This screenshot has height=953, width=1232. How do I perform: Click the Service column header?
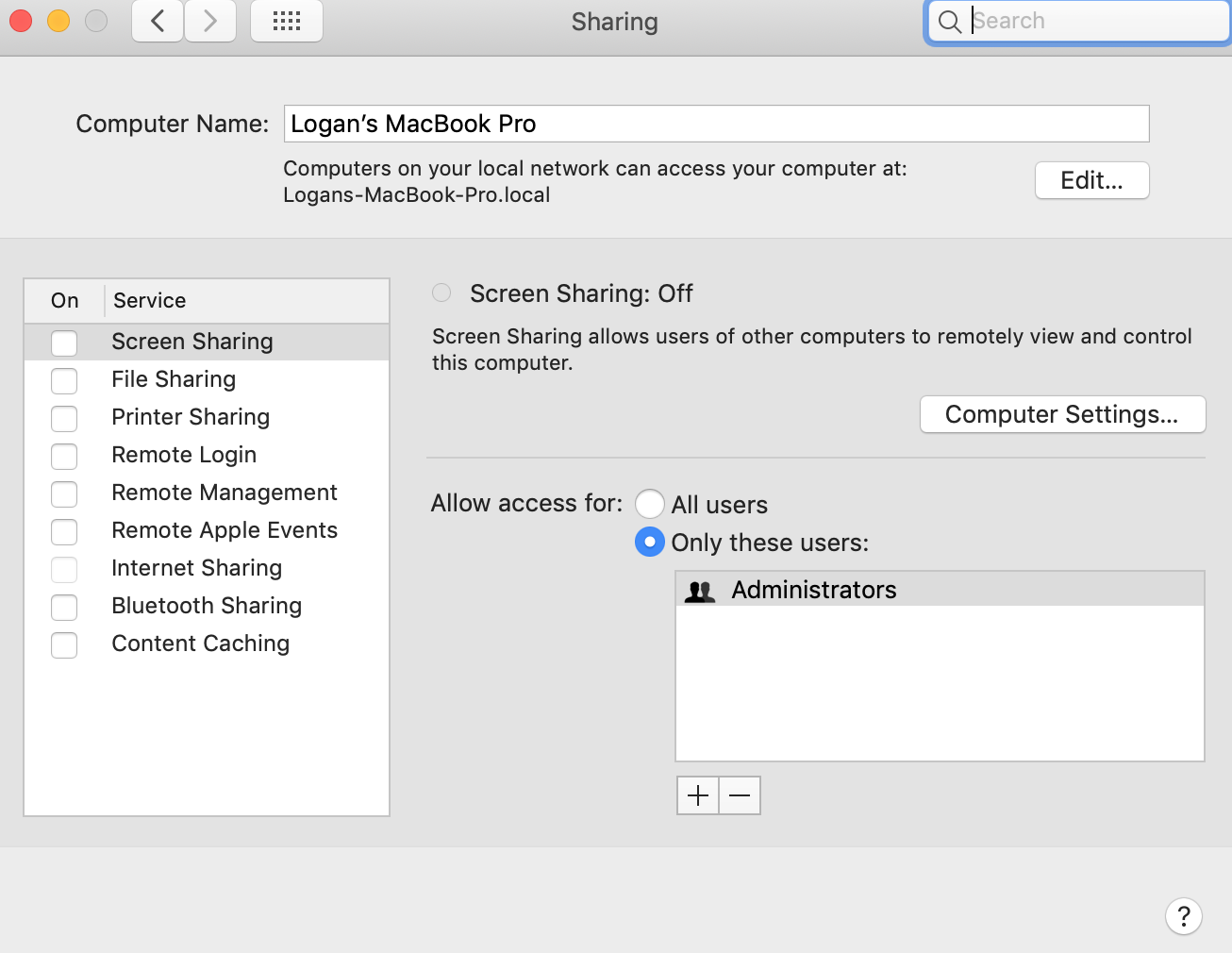click(x=246, y=300)
